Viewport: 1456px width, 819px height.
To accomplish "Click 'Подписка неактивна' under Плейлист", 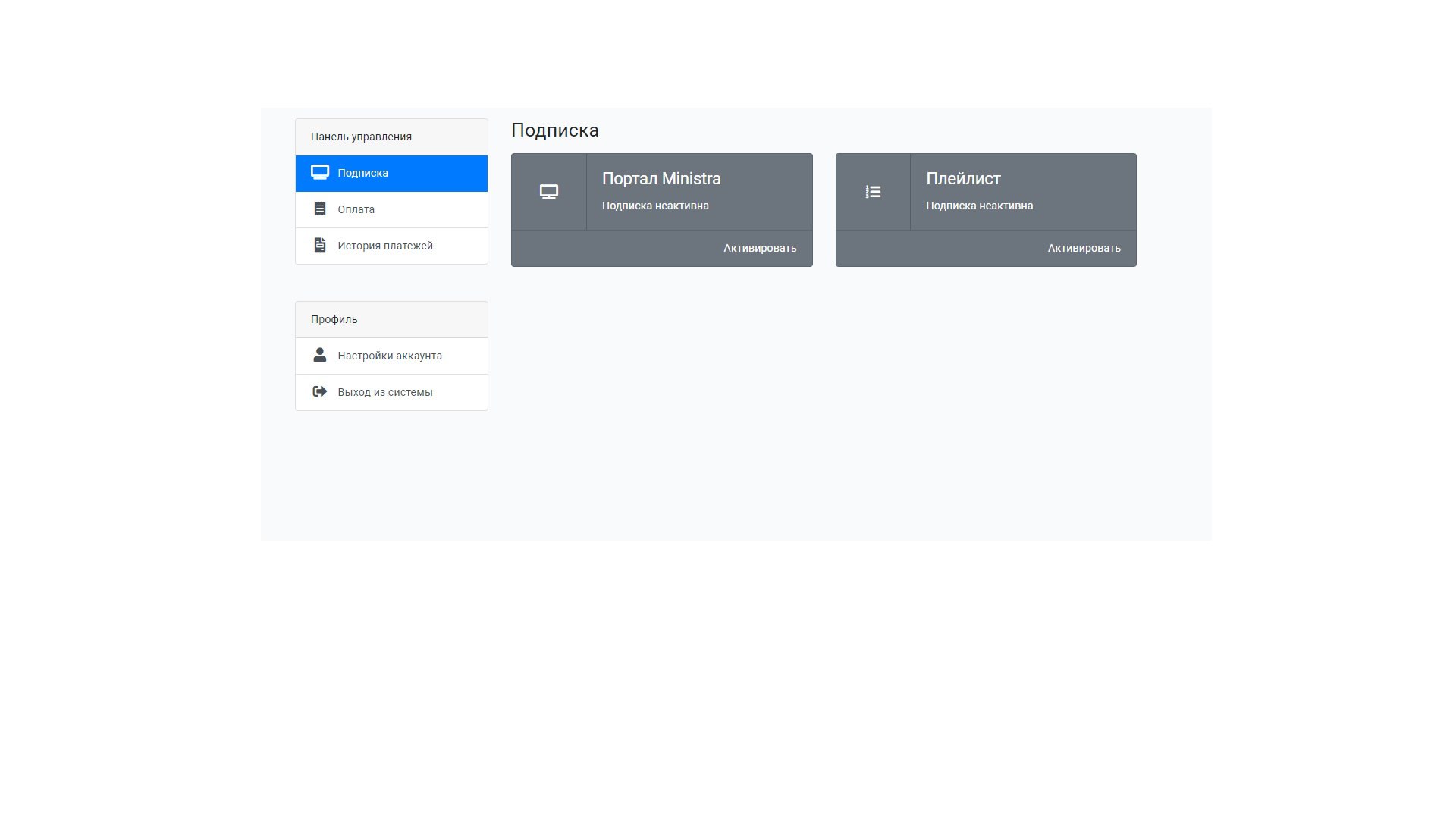I will (979, 206).
